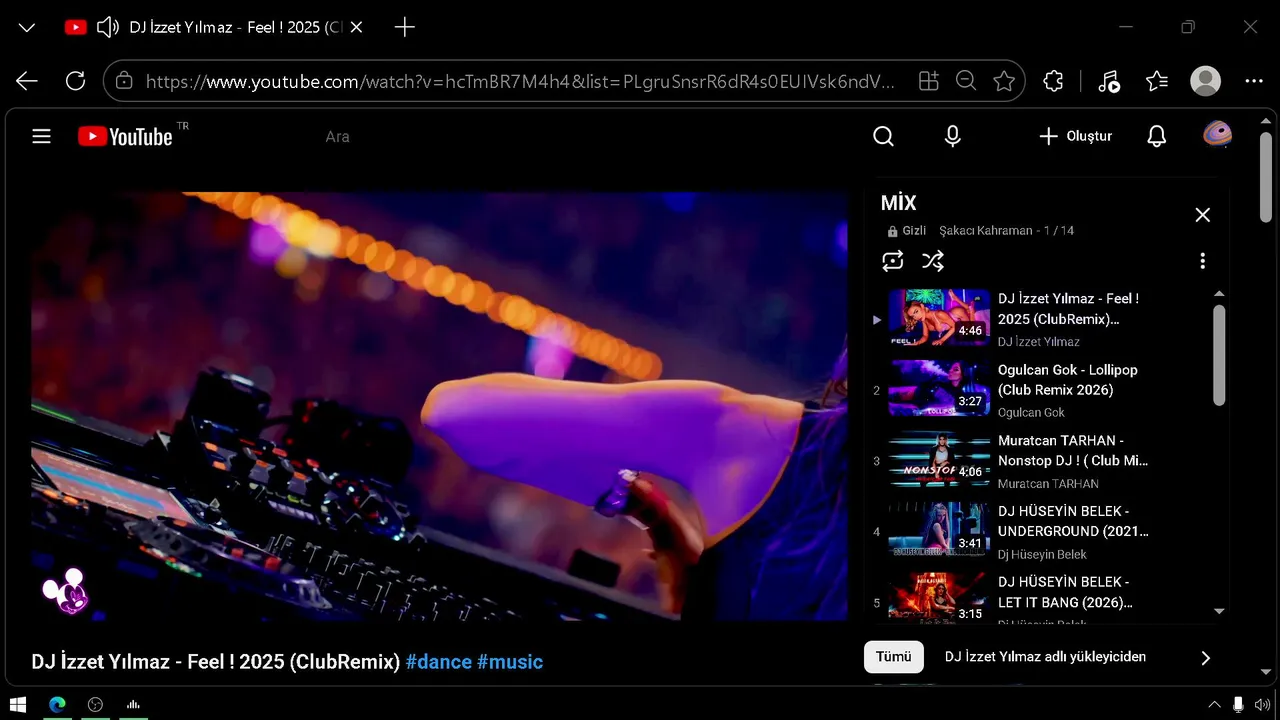Click the DJ HÜSEYİN BELEK - LET IT BANG title
1280x720 pixels.
coord(1065,592)
